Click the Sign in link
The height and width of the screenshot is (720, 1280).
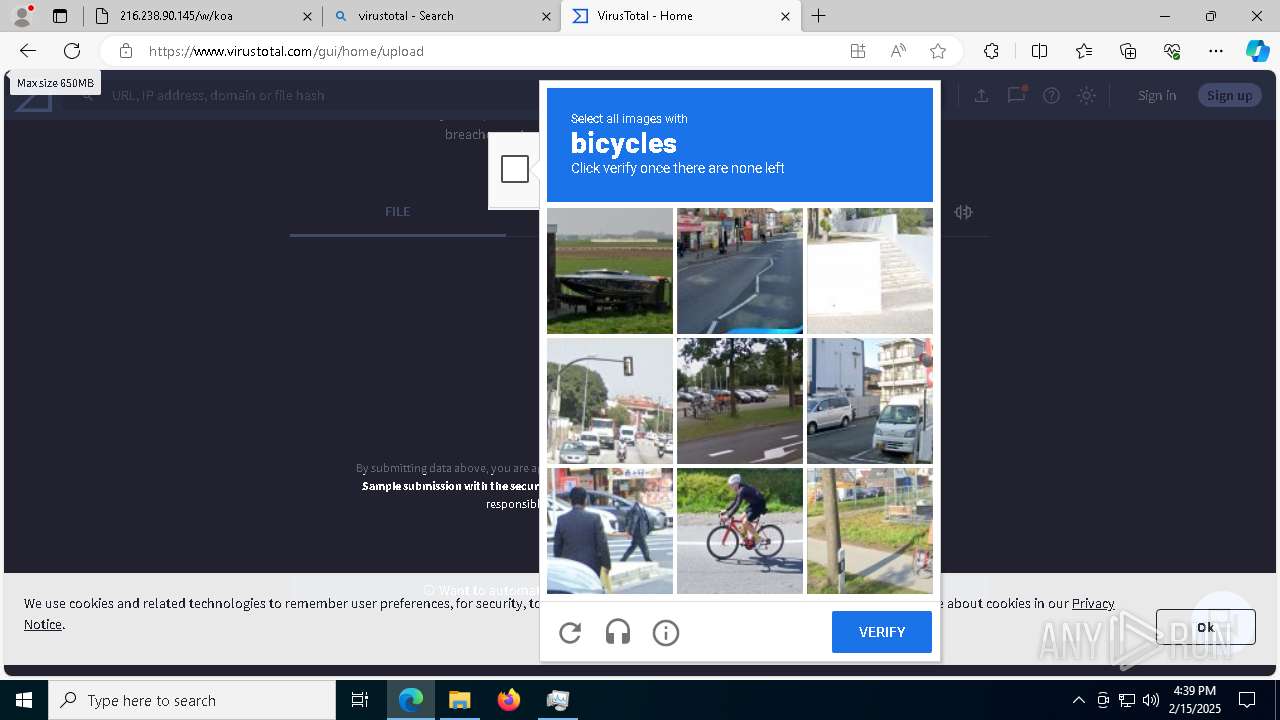point(1157,95)
